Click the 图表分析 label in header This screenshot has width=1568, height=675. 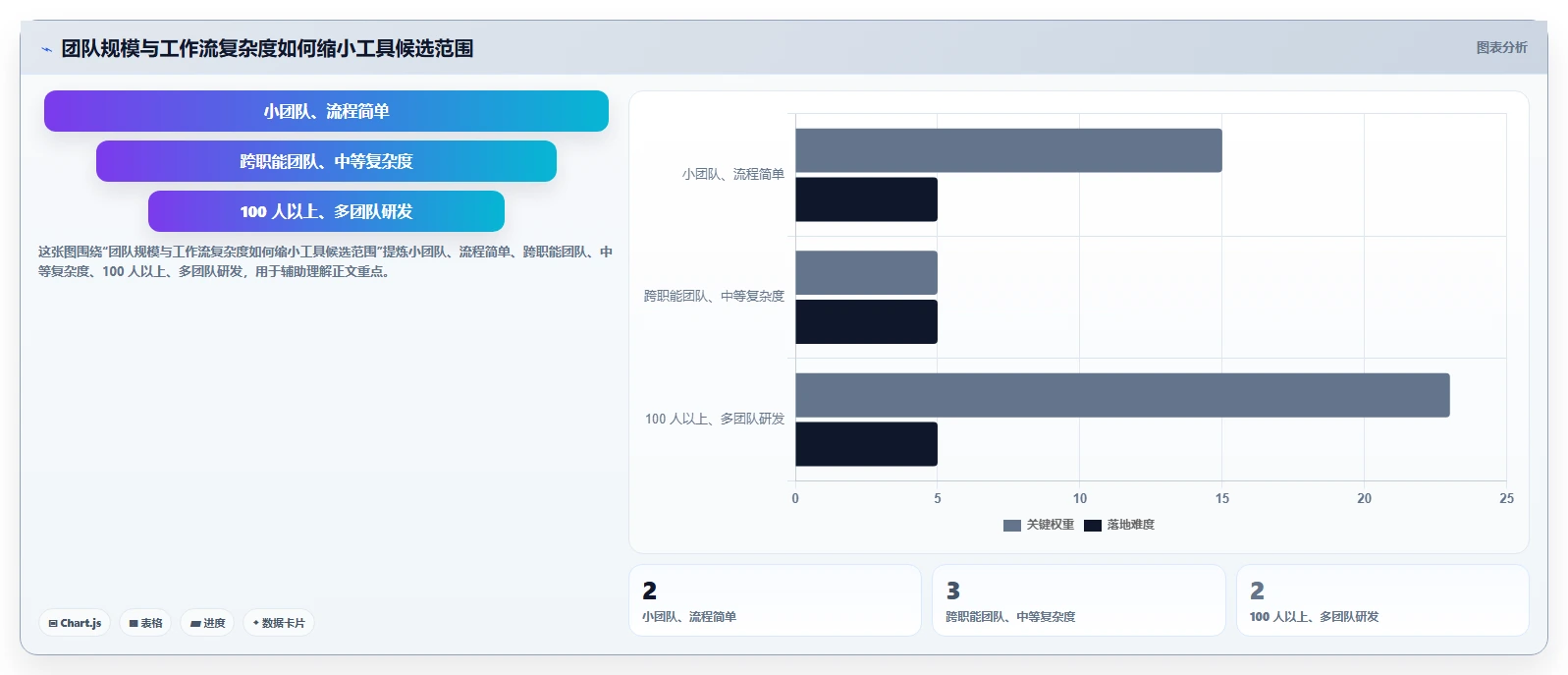coord(1501,47)
